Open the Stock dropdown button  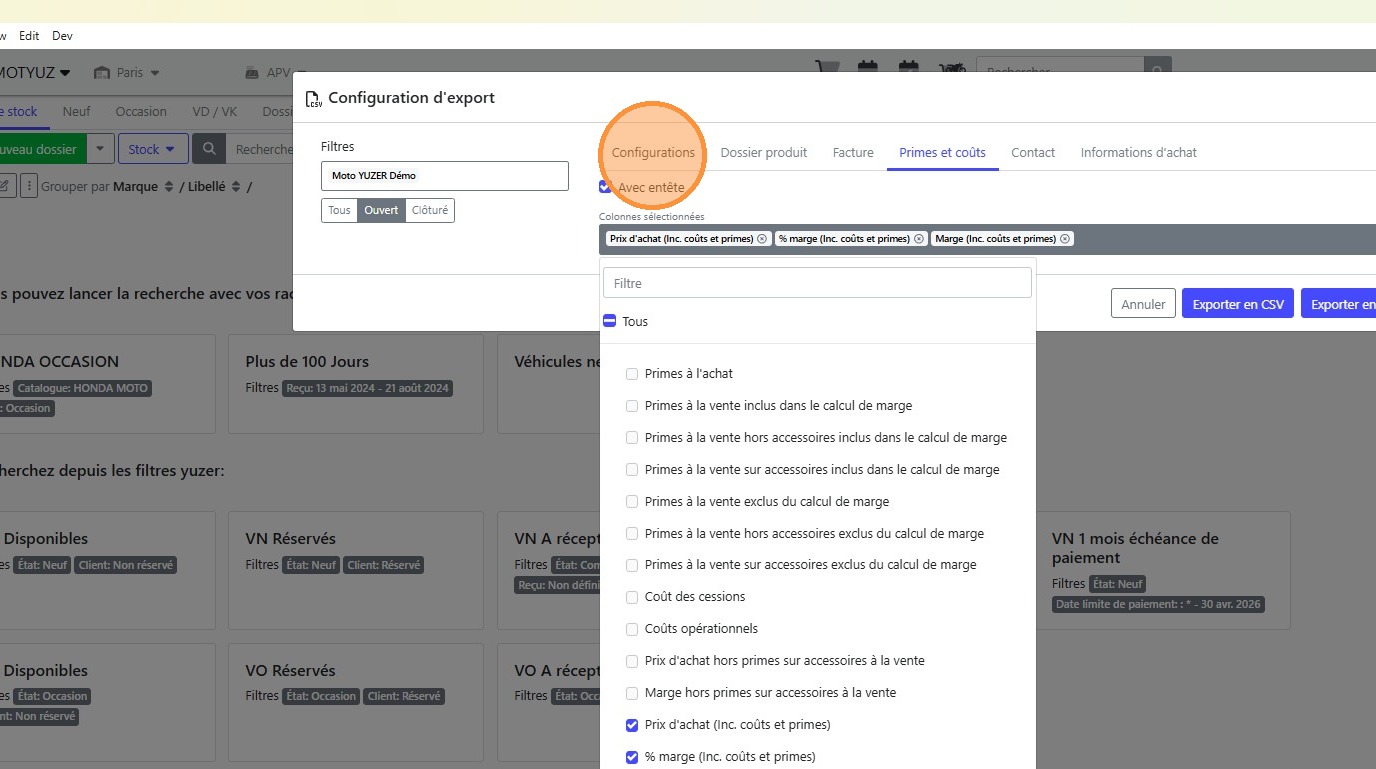coord(152,150)
